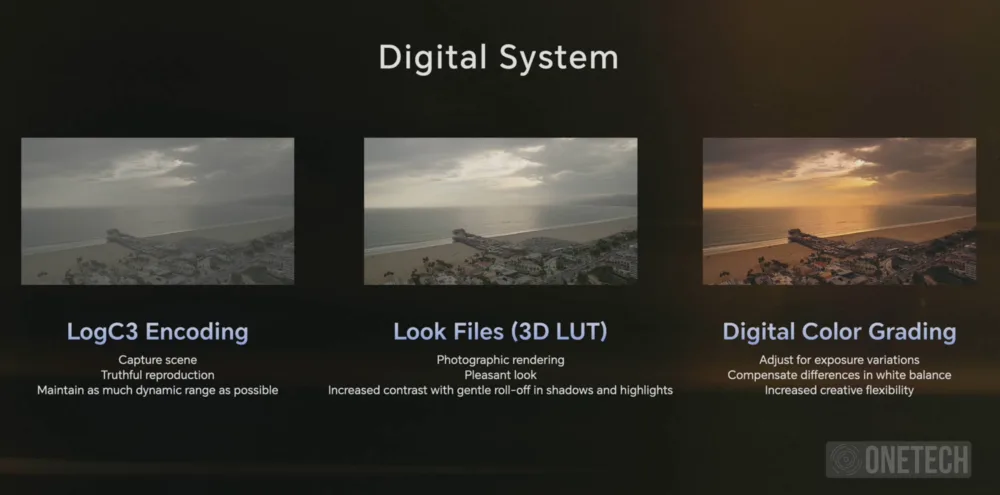Select the LogC3 Encoding beach thumbnail
Viewport: 1000px width, 495px height.
pos(158,211)
